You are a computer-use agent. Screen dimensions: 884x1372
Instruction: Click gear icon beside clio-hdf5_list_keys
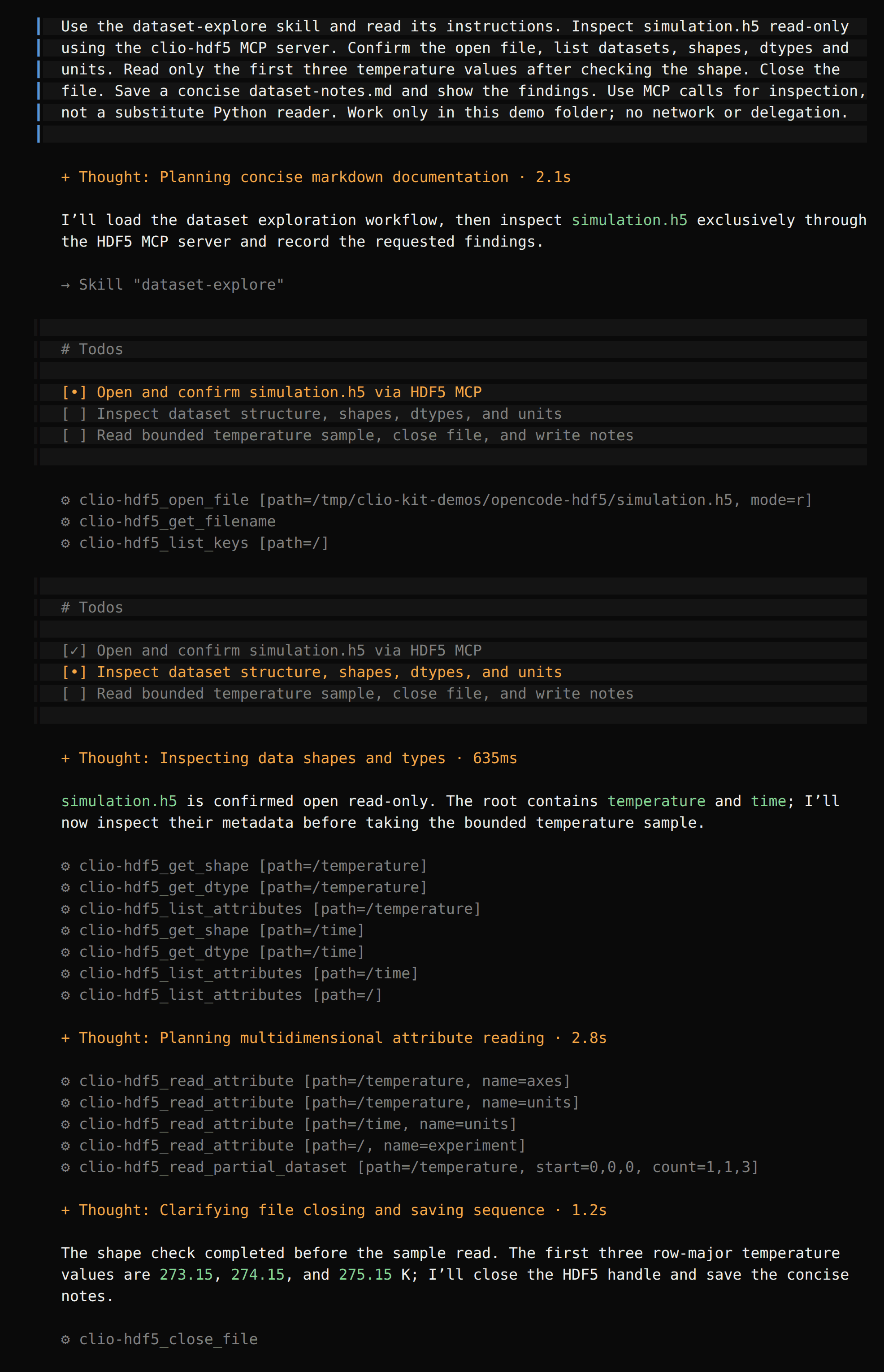[65, 543]
